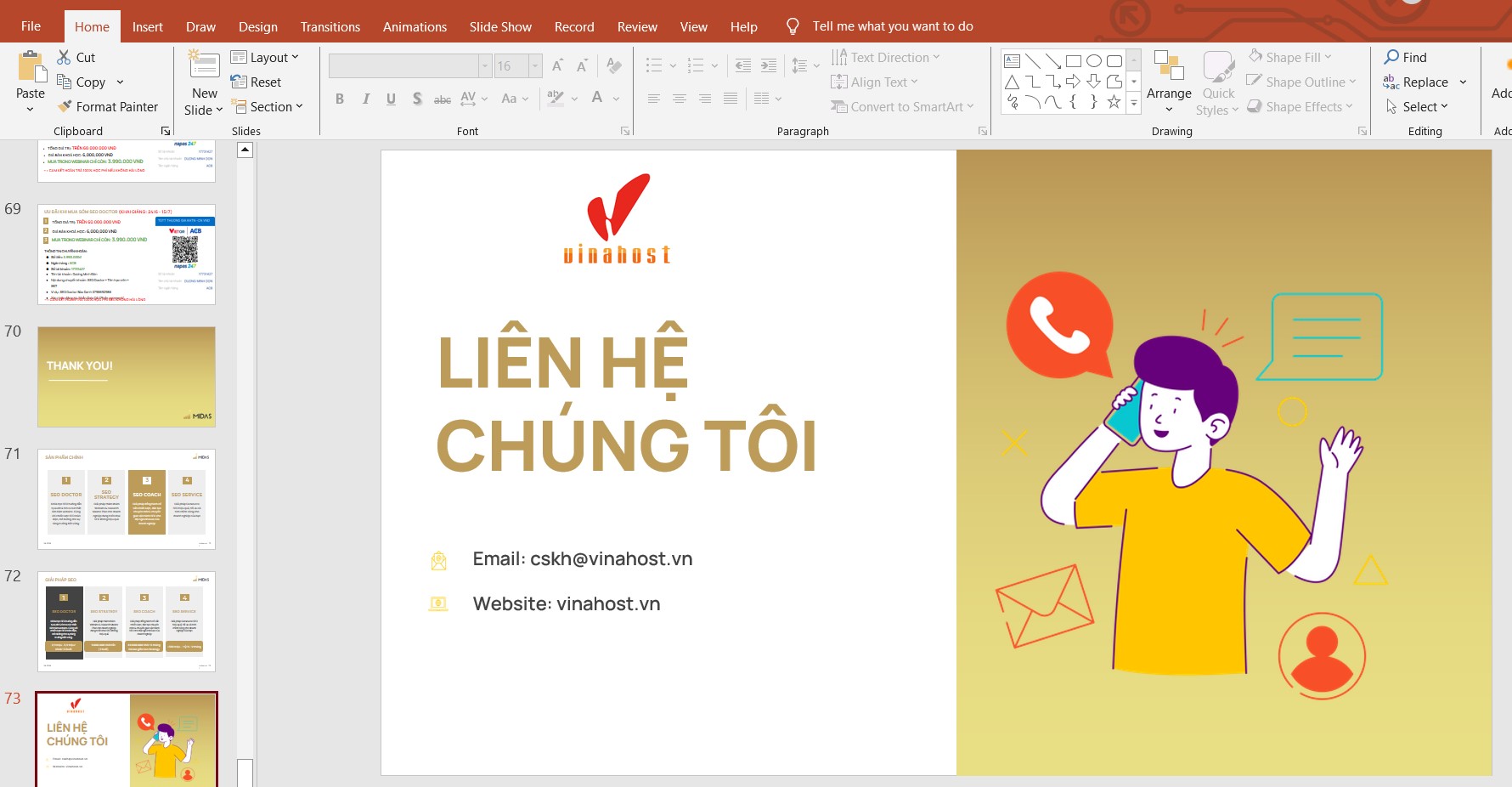1512x787 pixels.
Task: Click Reset in the Slides group
Action: [257, 82]
